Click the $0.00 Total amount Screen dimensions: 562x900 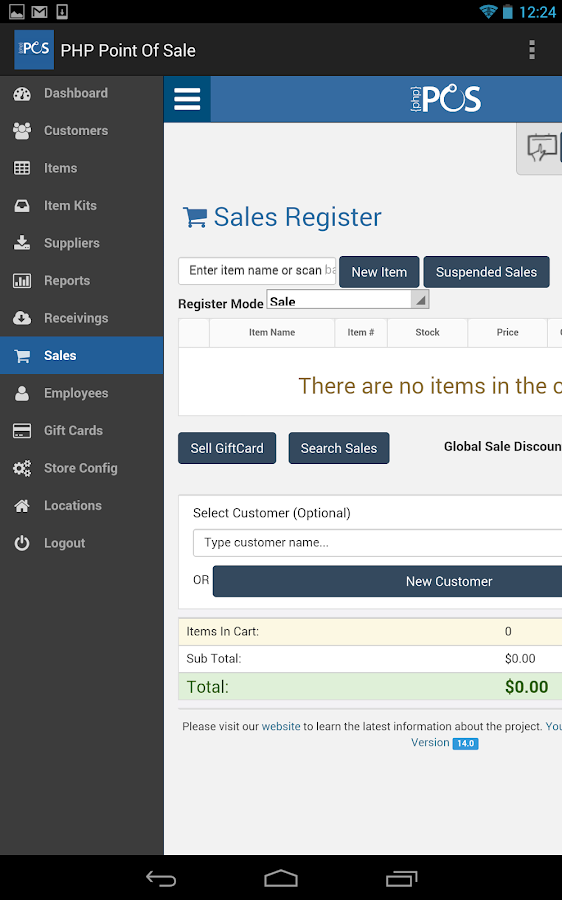point(526,687)
